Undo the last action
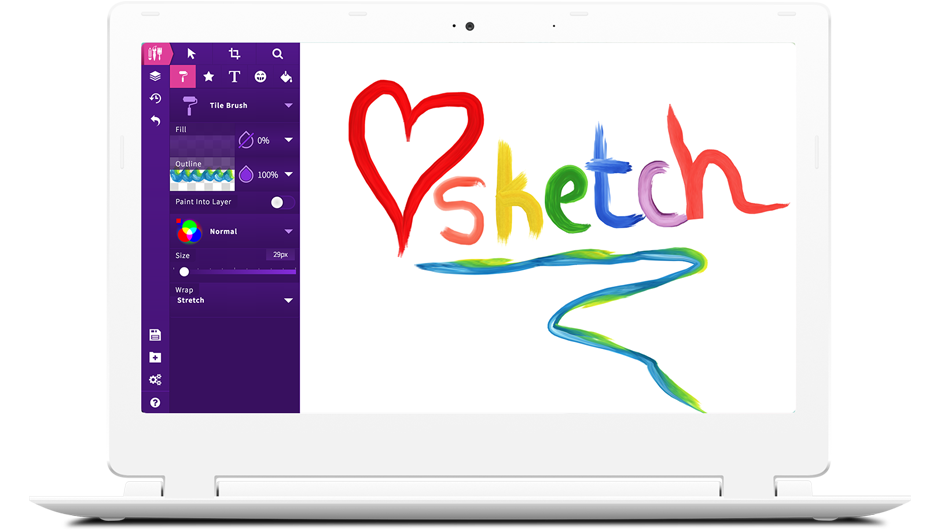The width and height of the screenshot is (940, 530). point(155,120)
